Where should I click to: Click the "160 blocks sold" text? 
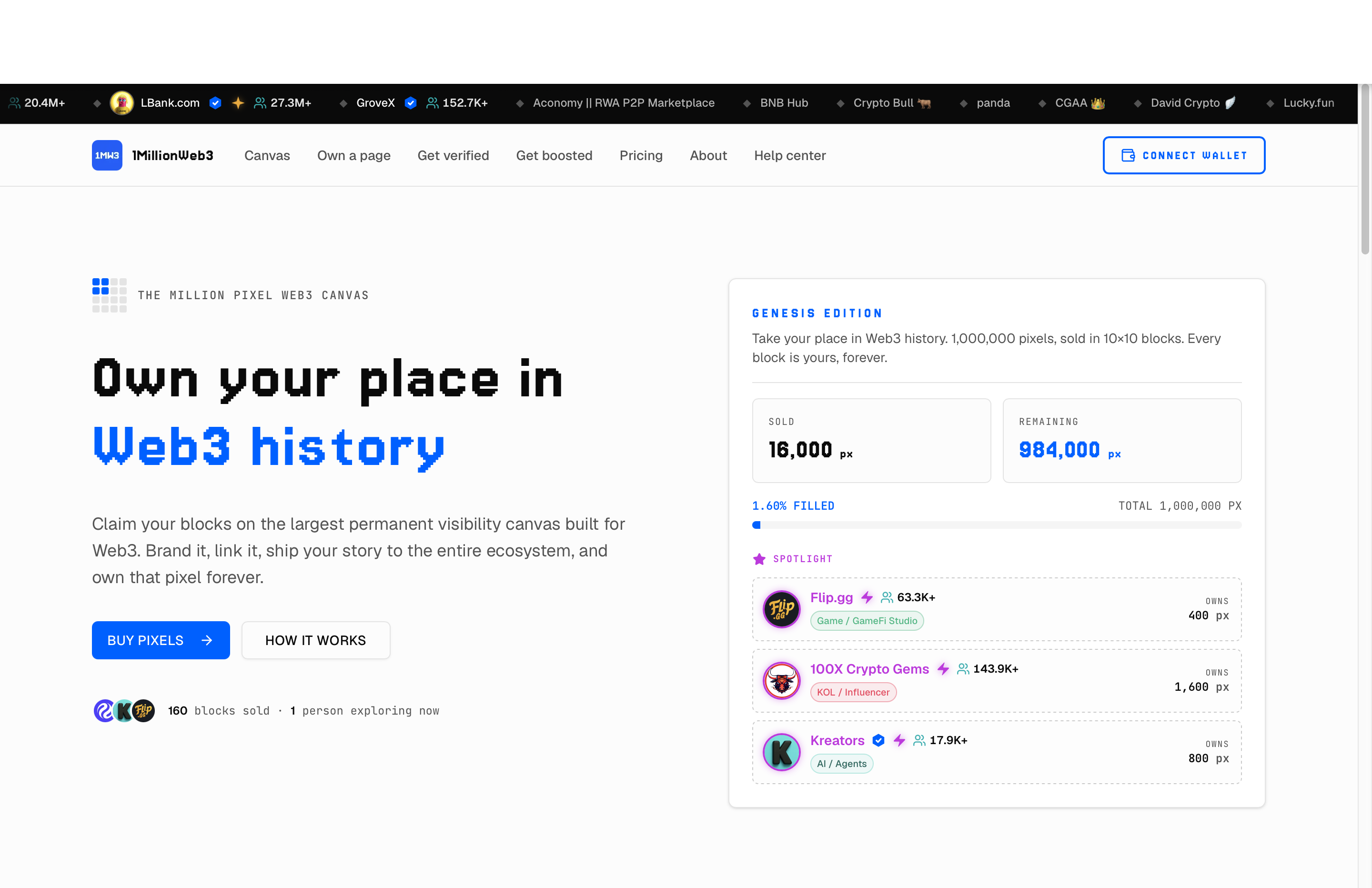(219, 710)
